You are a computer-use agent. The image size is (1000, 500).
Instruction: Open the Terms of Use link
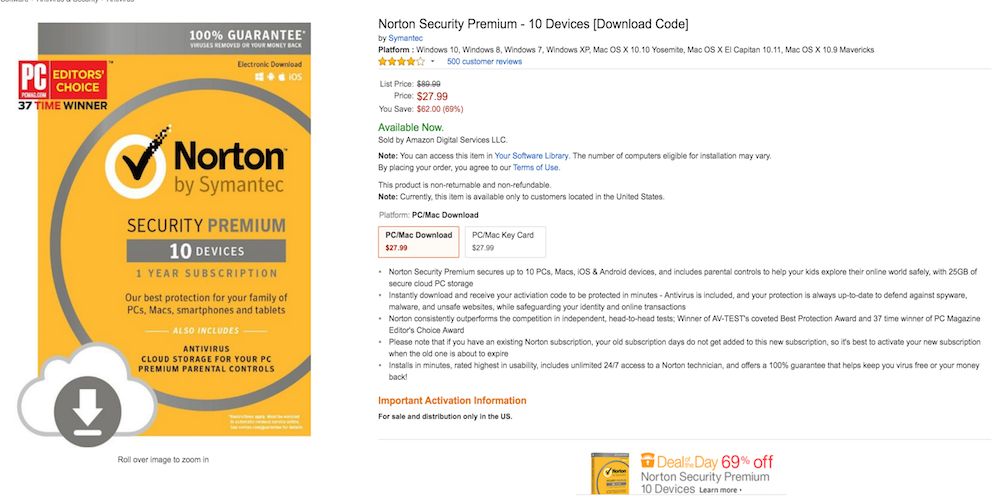click(x=536, y=168)
